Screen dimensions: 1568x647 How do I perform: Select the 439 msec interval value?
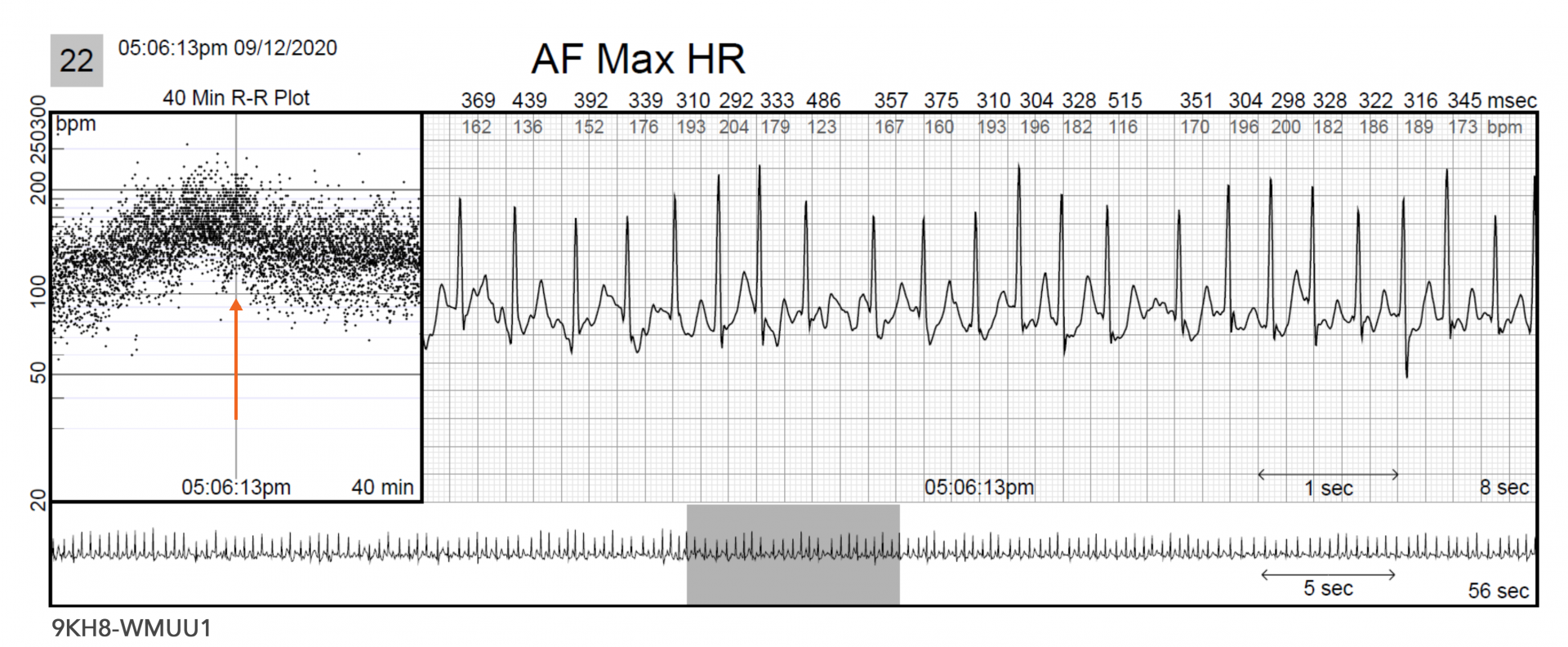(529, 100)
